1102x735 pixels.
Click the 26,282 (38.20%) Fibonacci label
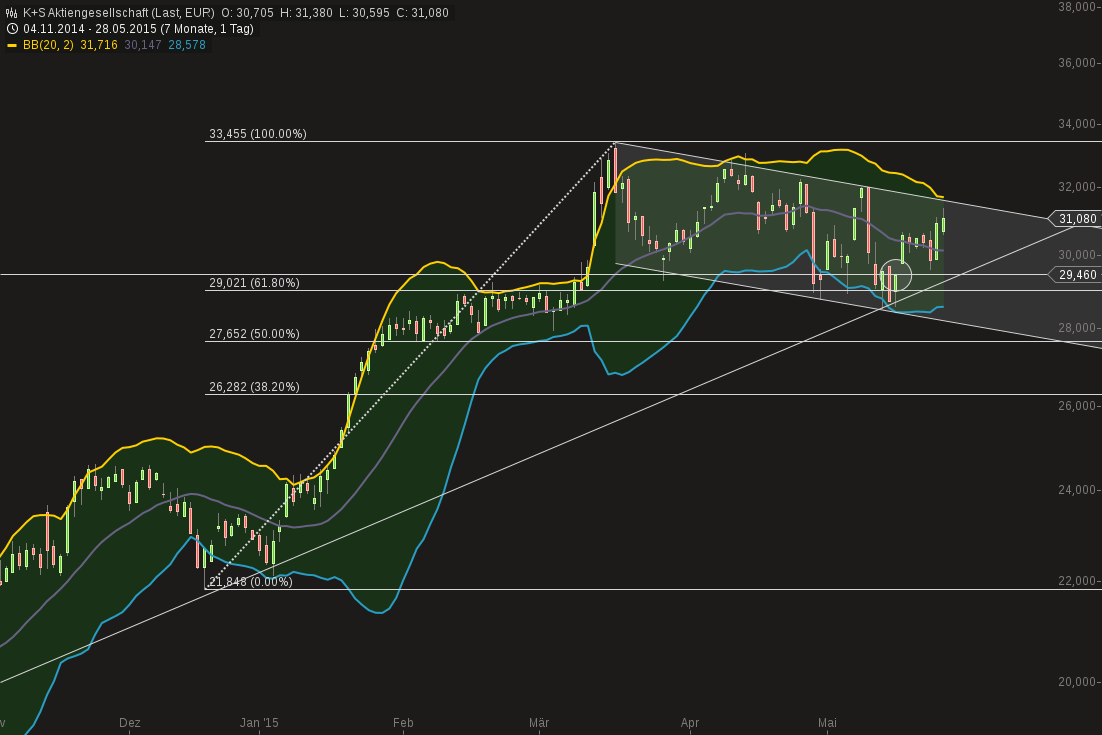(x=254, y=386)
